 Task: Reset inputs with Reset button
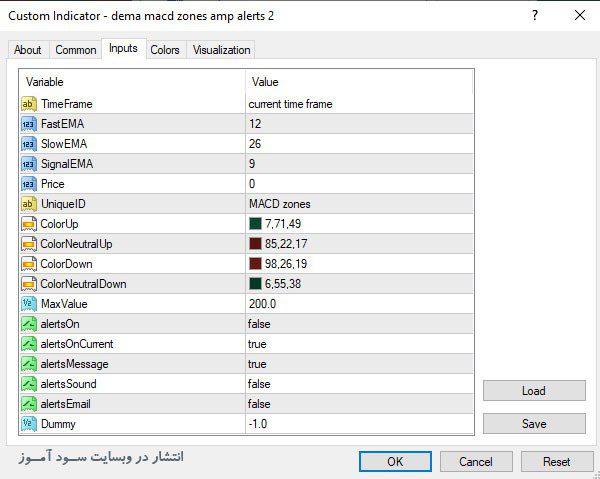click(557, 461)
